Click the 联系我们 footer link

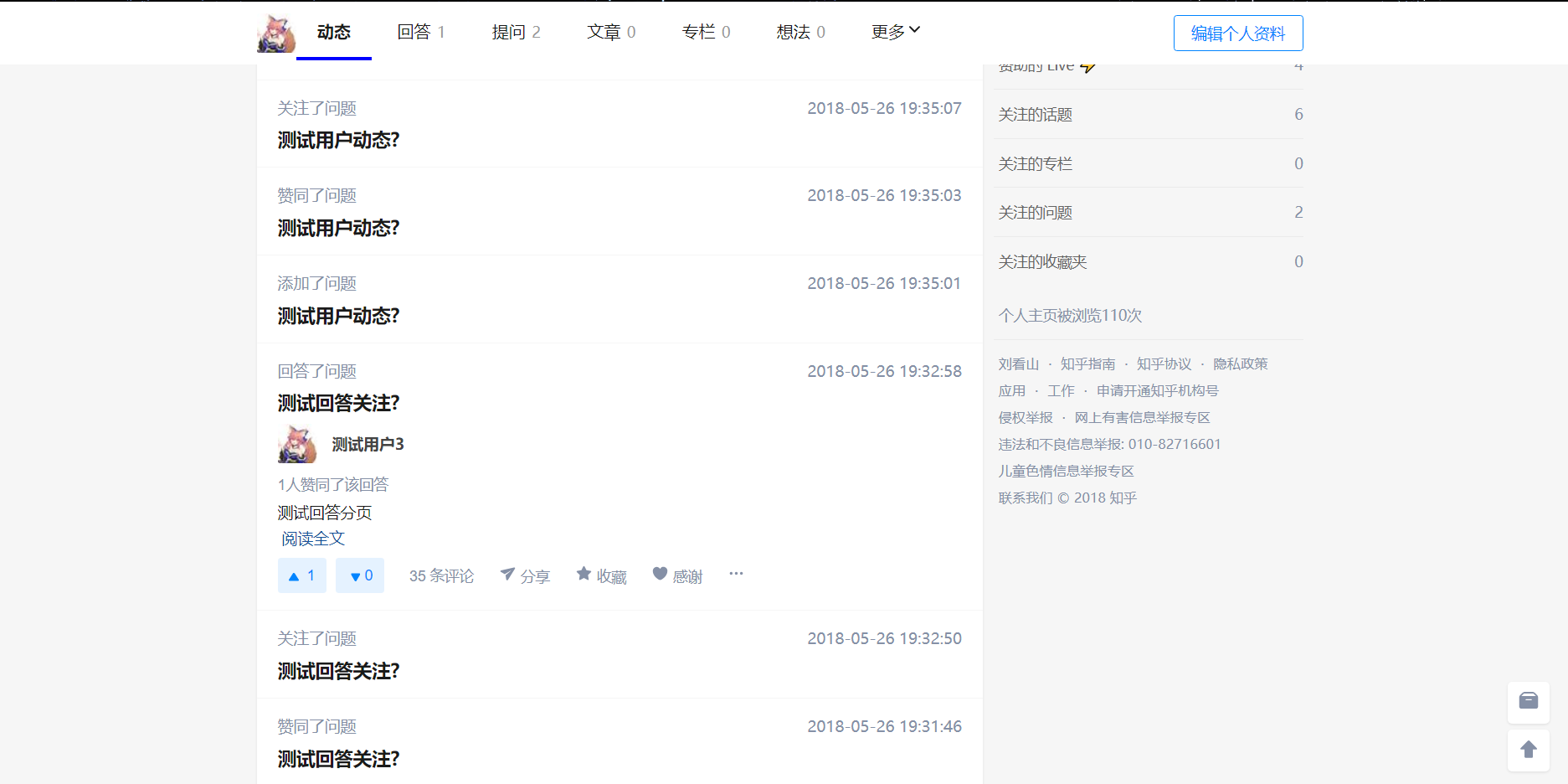(1026, 498)
